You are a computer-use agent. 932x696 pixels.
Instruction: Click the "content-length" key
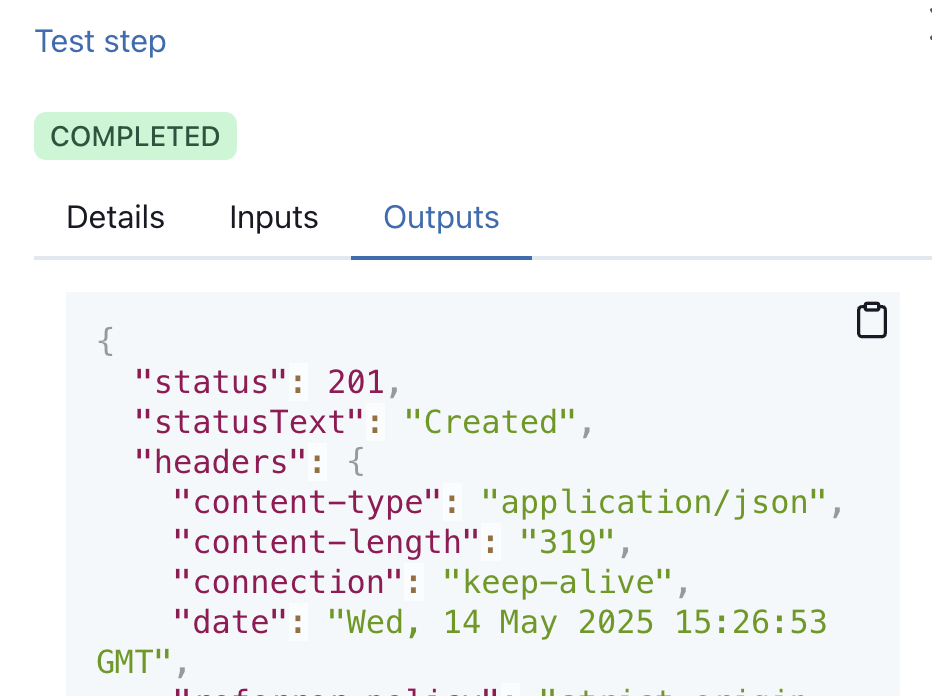tap(326, 542)
